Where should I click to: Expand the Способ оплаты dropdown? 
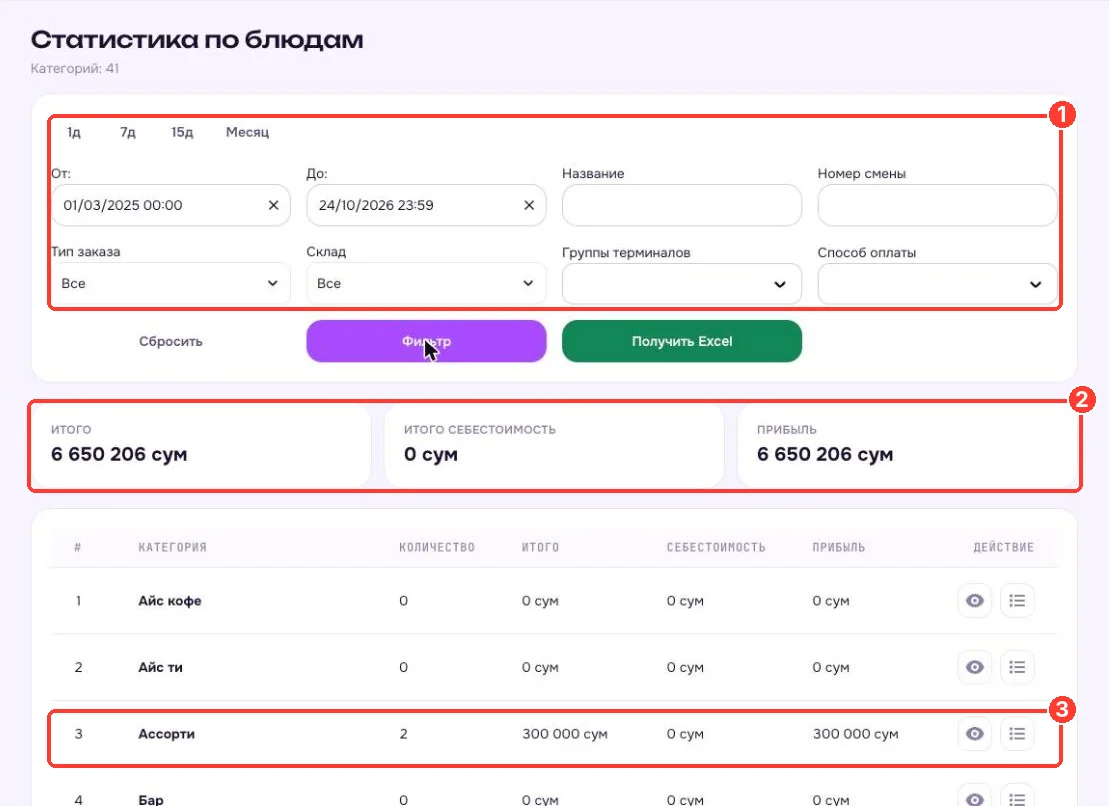point(937,284)
